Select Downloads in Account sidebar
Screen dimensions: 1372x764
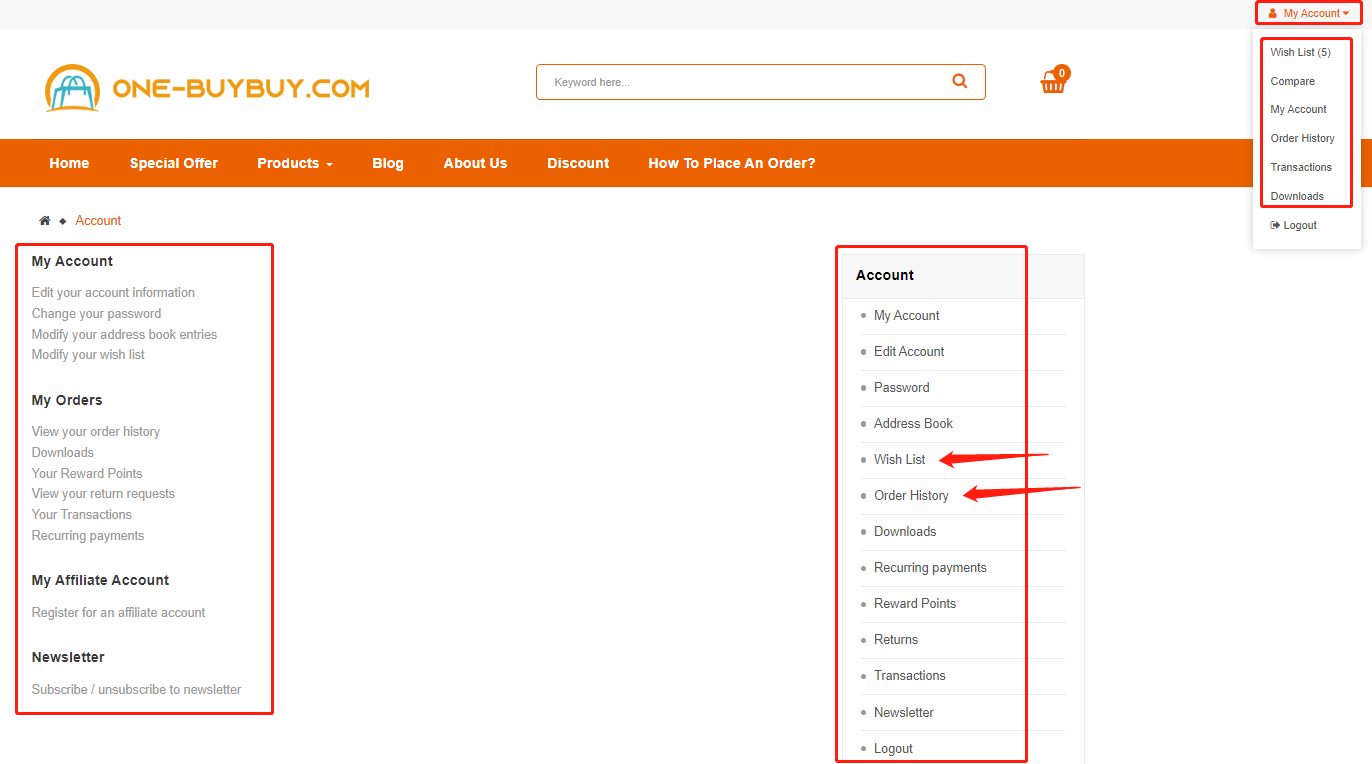click(x=905, y=532)
